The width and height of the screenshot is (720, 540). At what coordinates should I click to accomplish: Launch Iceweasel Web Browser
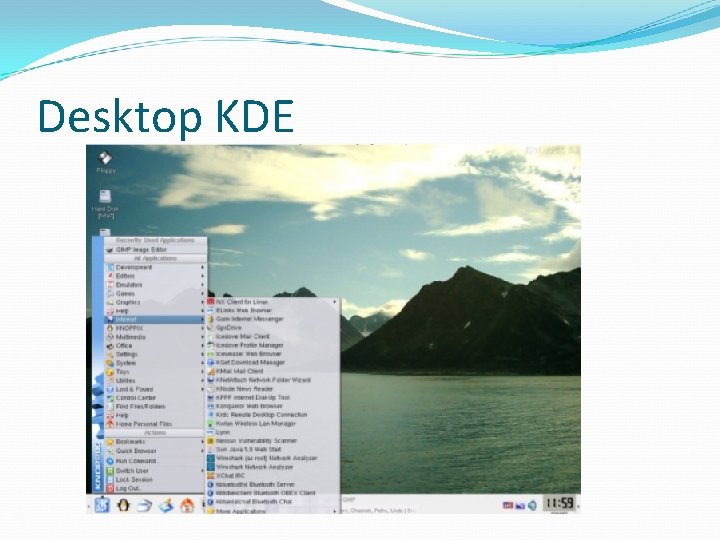pos(273,354)
